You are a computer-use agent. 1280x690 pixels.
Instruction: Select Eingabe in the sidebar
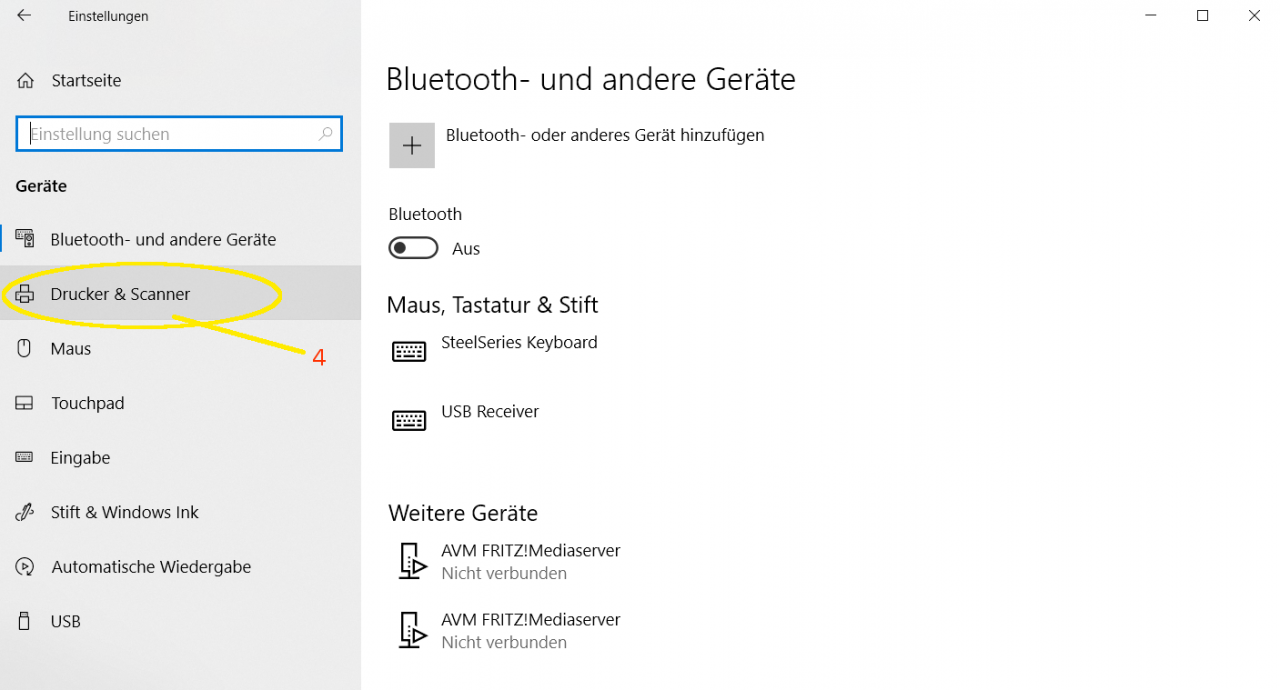pyautogui.click(x=180, y=457)
